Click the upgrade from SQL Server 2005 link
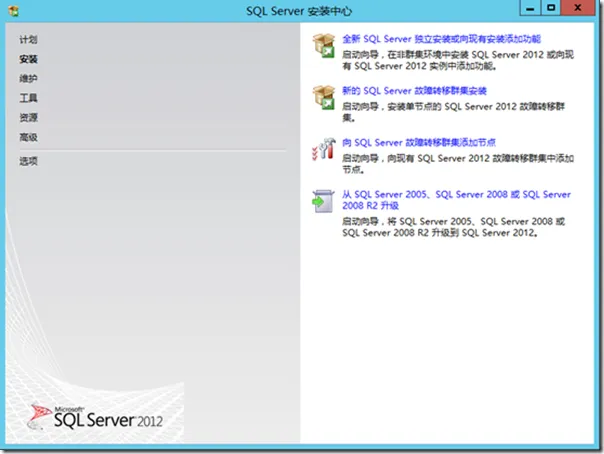 (x=456, y=200)
